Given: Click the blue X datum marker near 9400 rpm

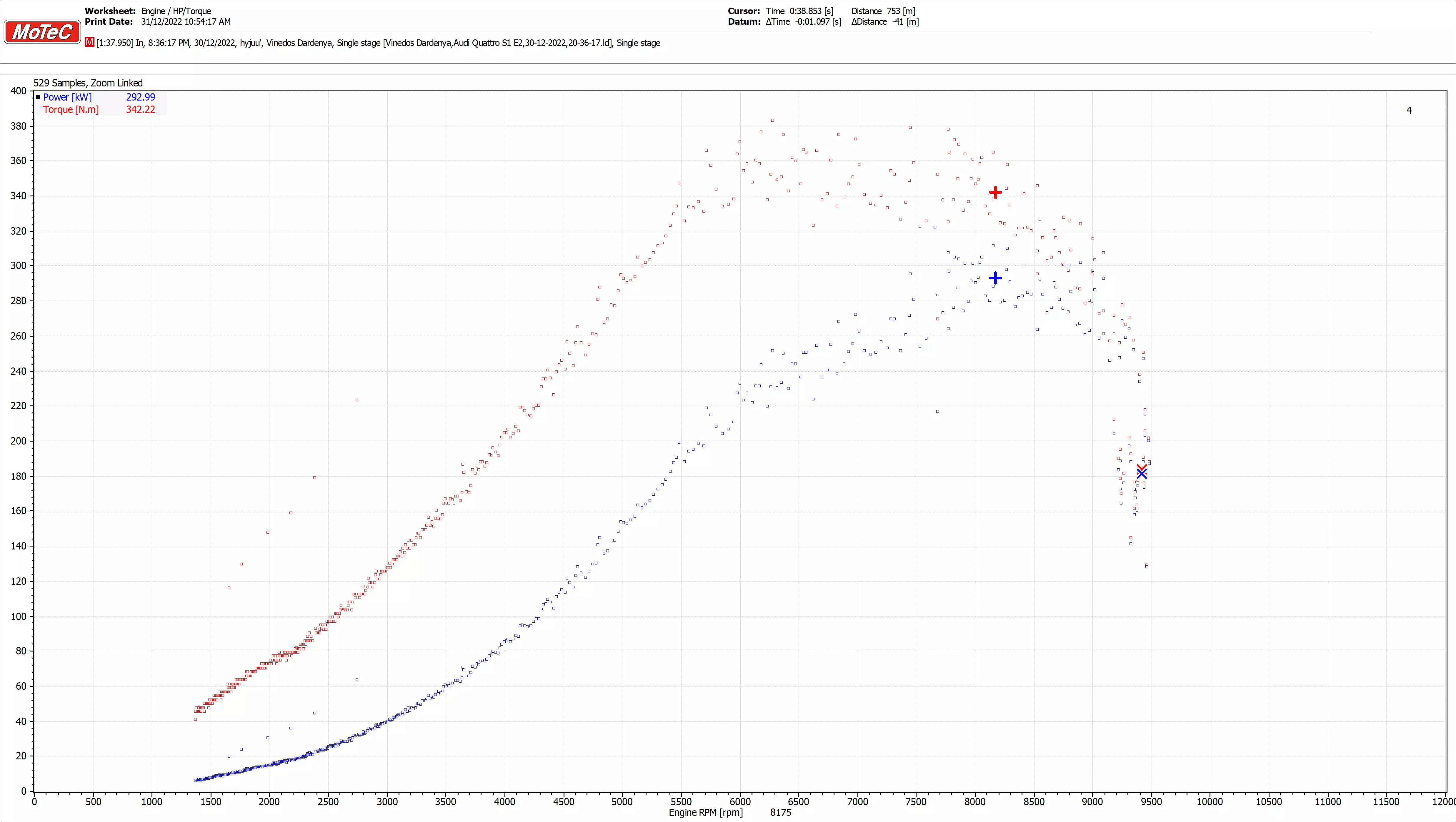Looking at the screenshot, I should 1142,475.
